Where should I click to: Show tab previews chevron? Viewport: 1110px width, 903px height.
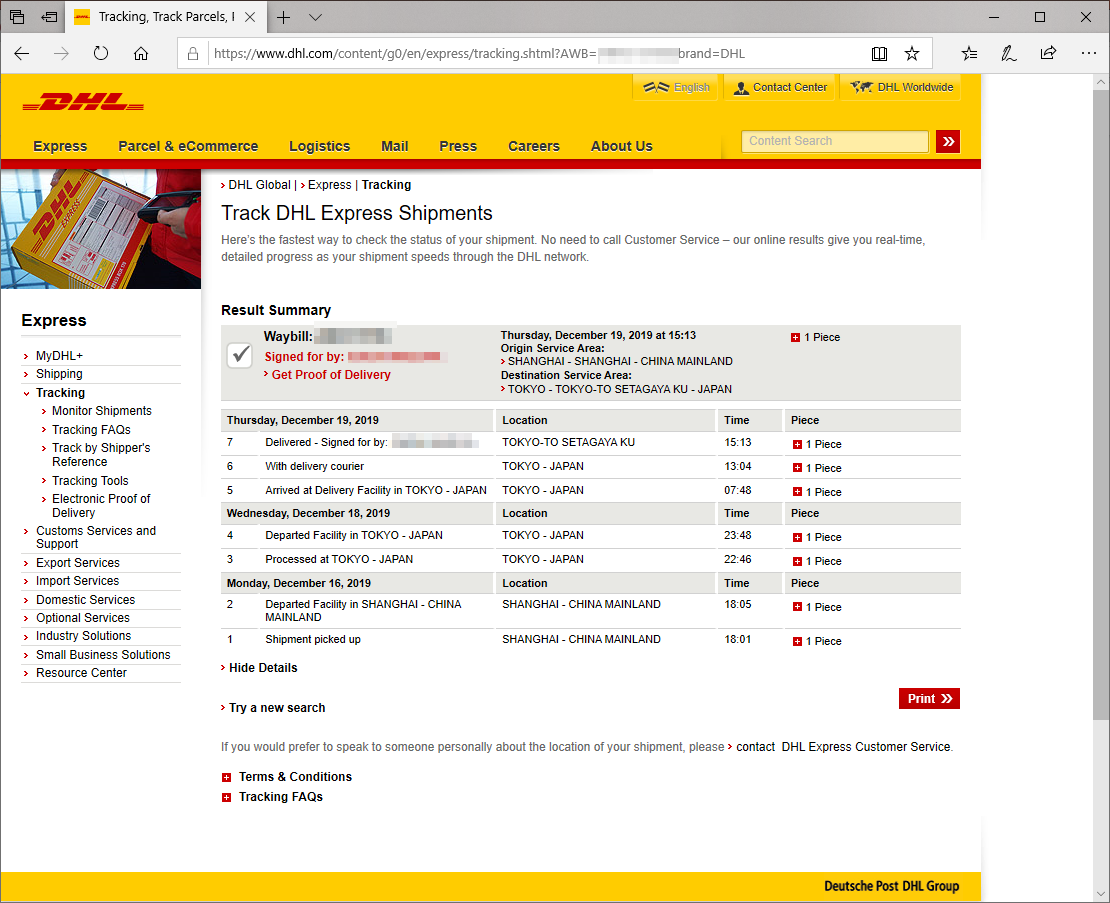coord(316,17)
